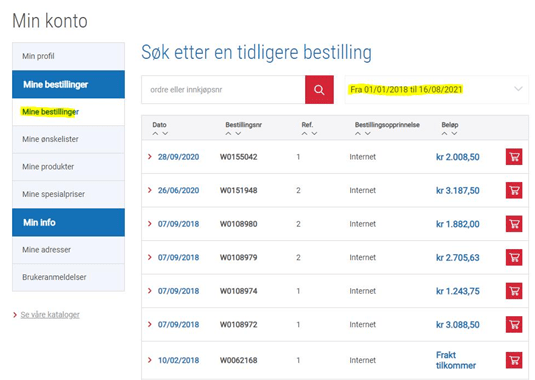535x380 pixels.
Task: Click amount kr 1.243,75
Action: coord(458,291)
